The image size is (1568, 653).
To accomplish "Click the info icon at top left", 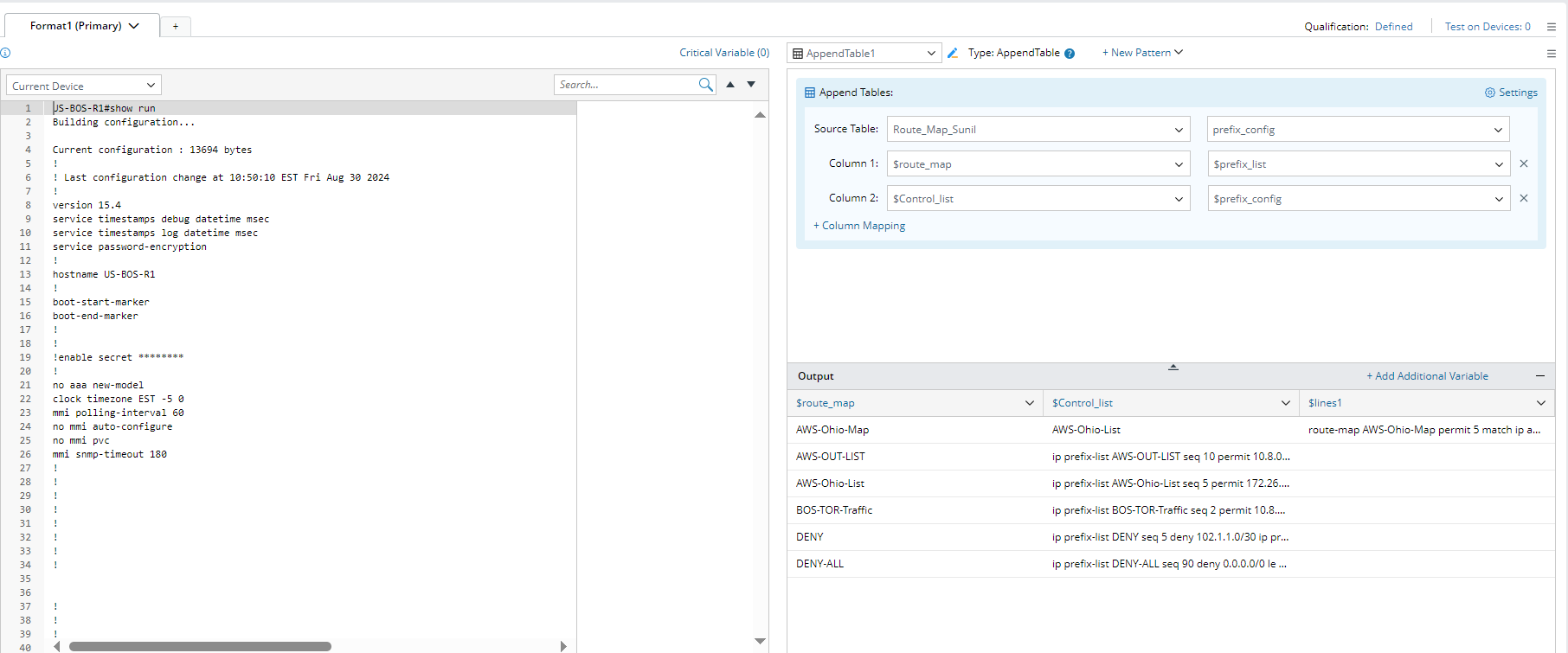I will coord(6,53).
